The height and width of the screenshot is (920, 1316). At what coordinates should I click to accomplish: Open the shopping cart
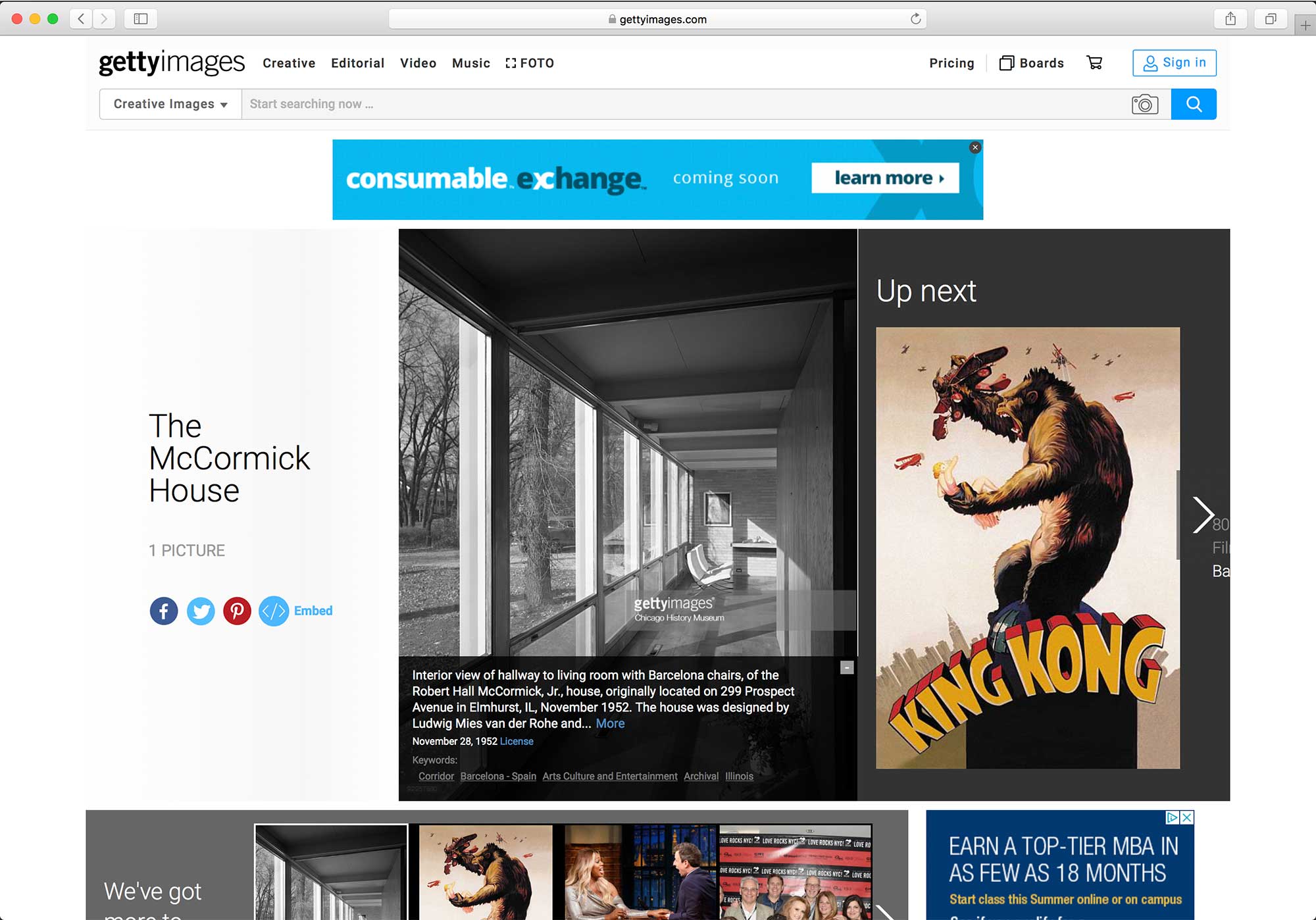tap(1094, 63)
